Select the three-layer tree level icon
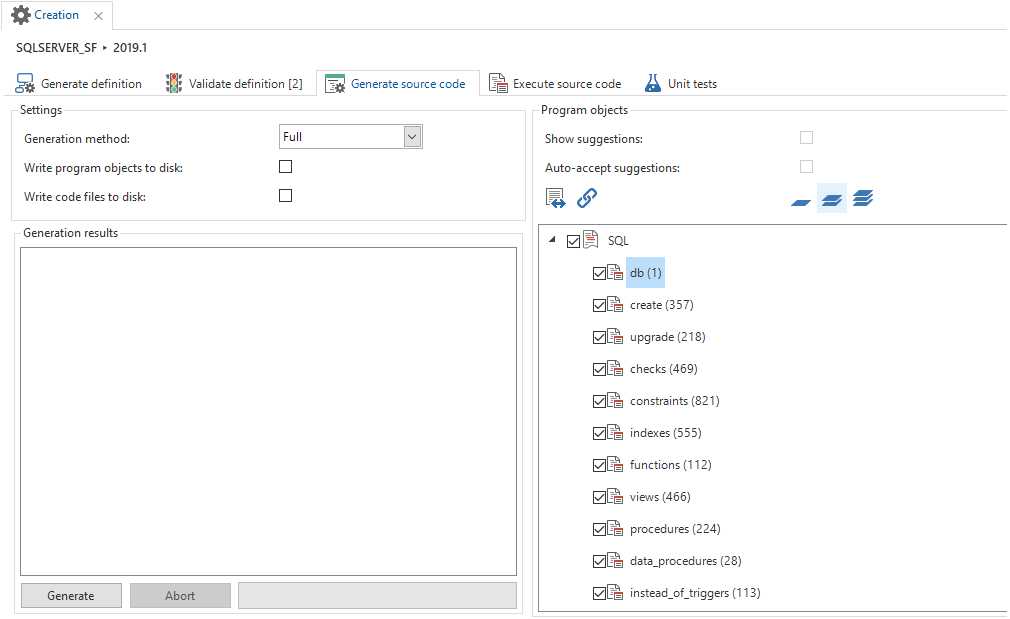 point(863,198)
